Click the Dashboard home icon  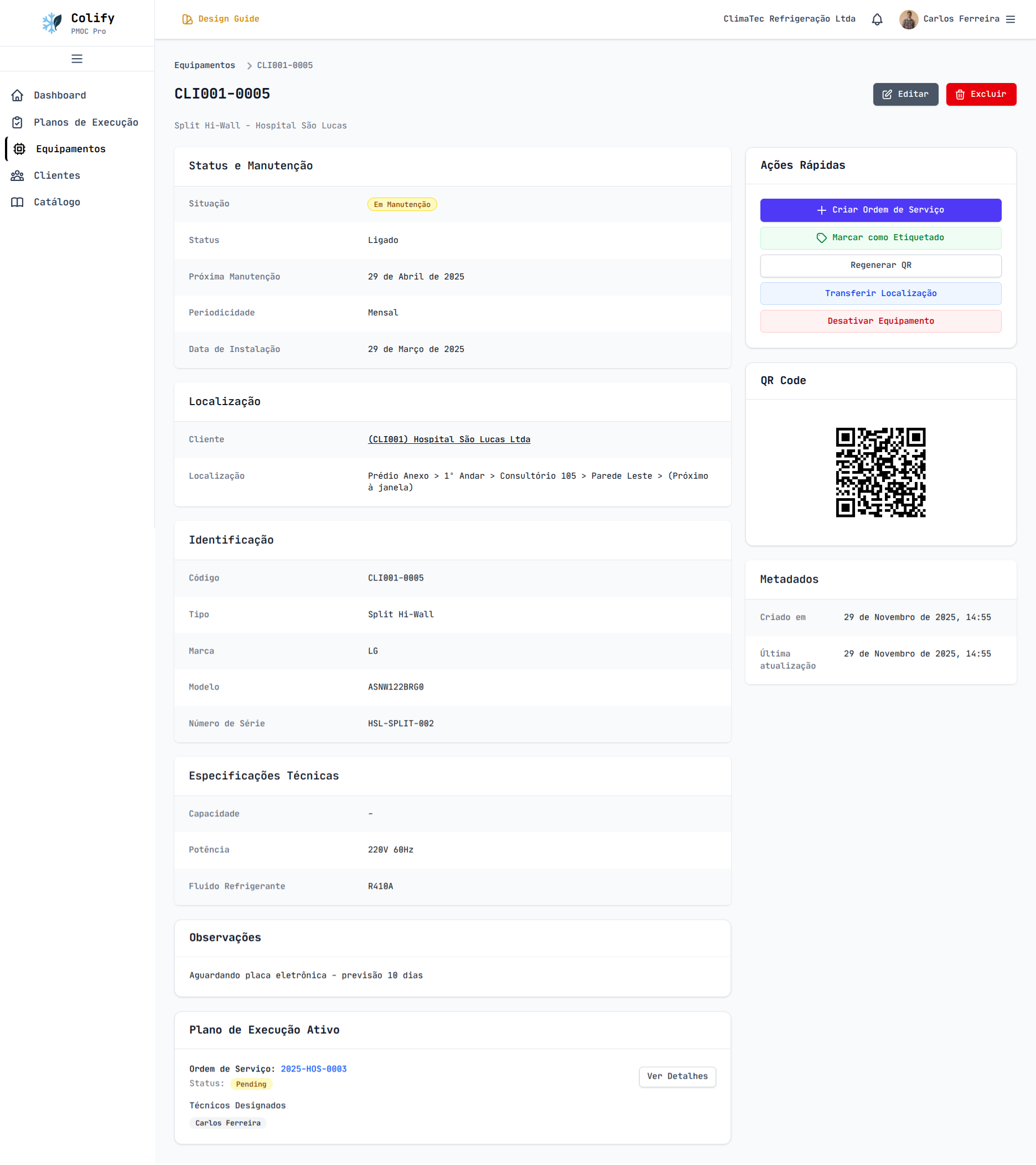click(x=18, y=95)
